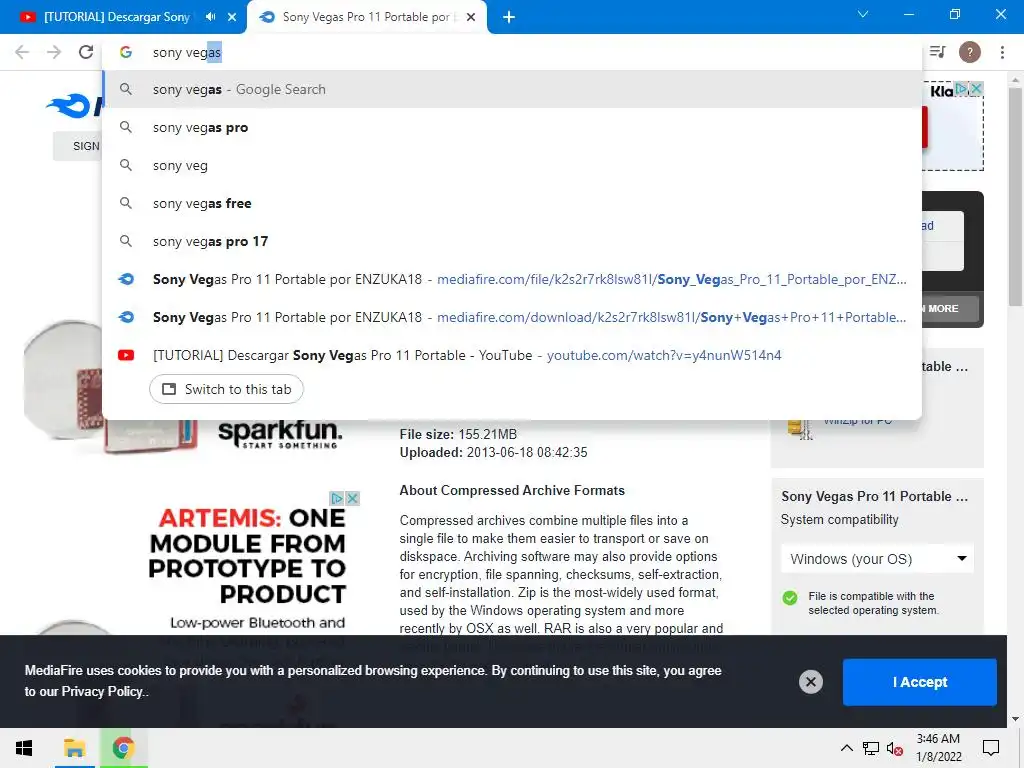Click the sparkfun logo ad
Viewport: 1024px width, 768px height.
click(280, 434)
